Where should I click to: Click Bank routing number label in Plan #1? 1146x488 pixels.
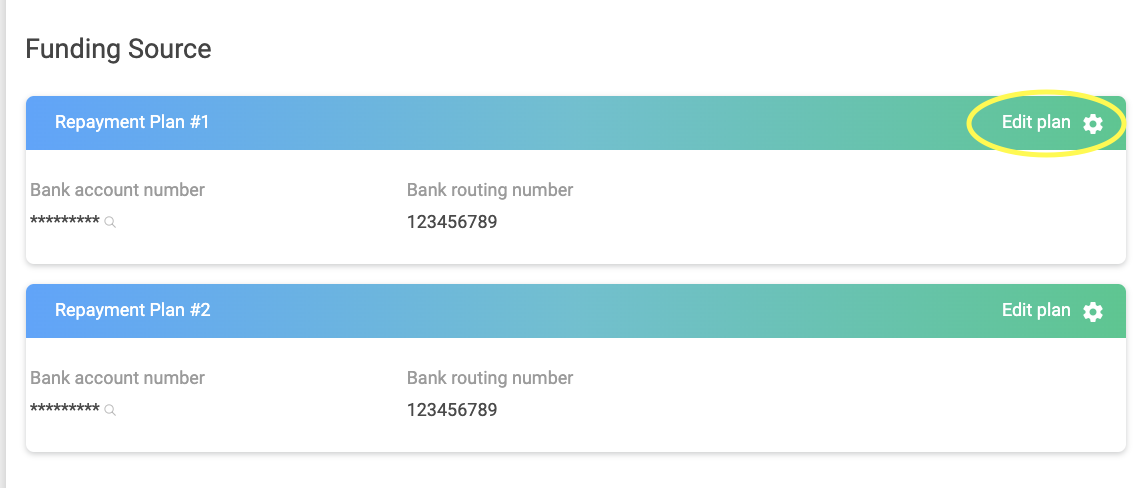click(490, 190)
